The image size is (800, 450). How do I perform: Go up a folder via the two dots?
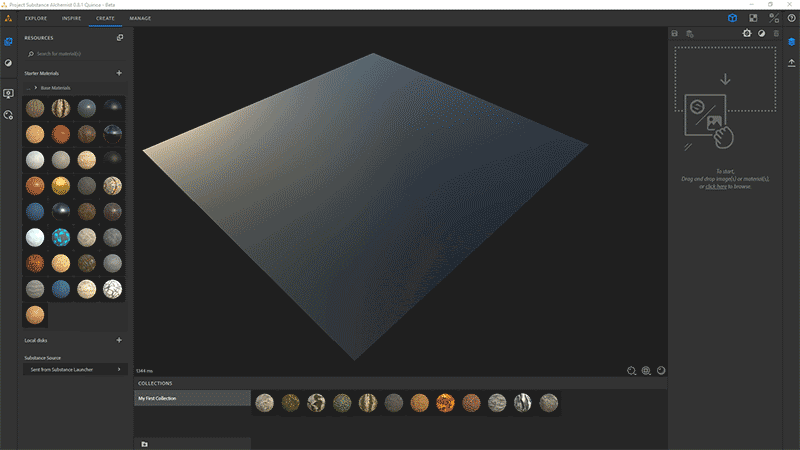[29, 88]
